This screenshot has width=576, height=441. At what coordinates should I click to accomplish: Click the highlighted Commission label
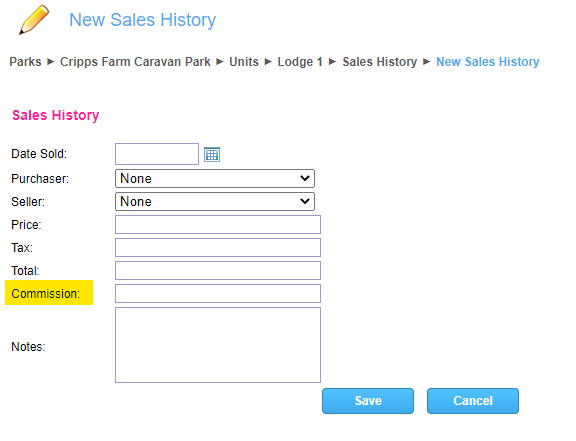pyautogui.click(x=46, y=294)
